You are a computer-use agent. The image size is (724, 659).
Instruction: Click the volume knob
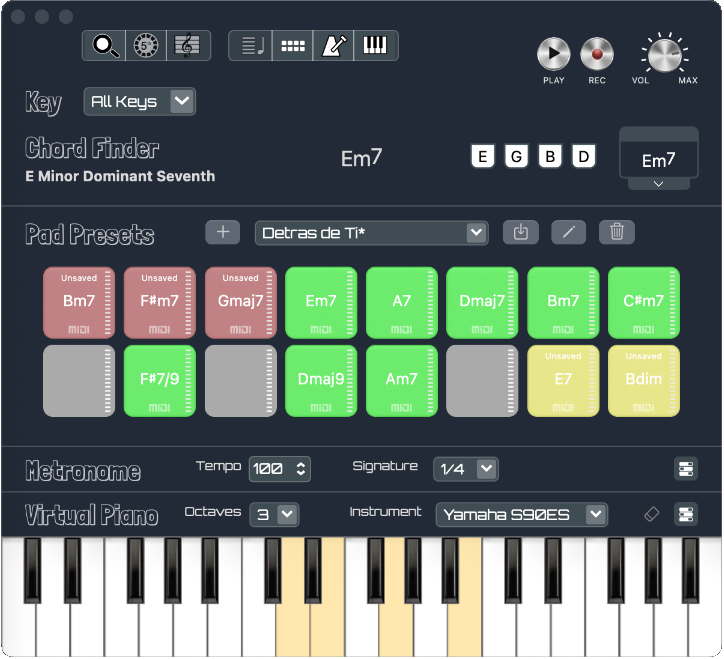coord(662,54)
